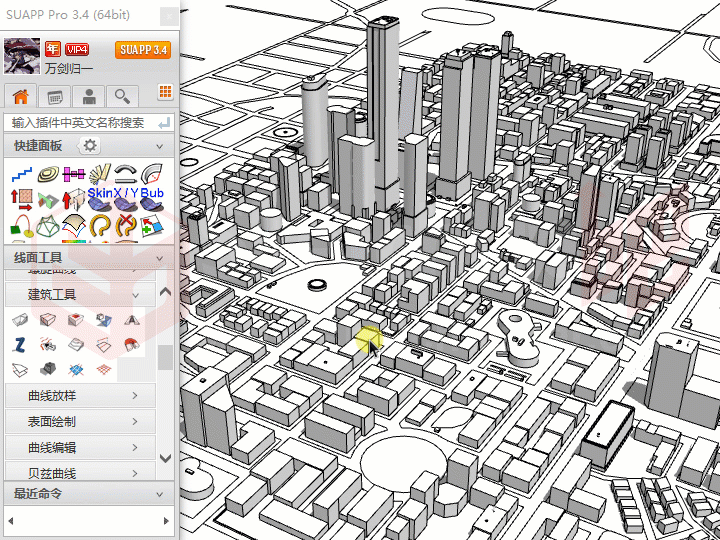
Task: Collapse the 建筑工具 group
Action: click(136, 294)
